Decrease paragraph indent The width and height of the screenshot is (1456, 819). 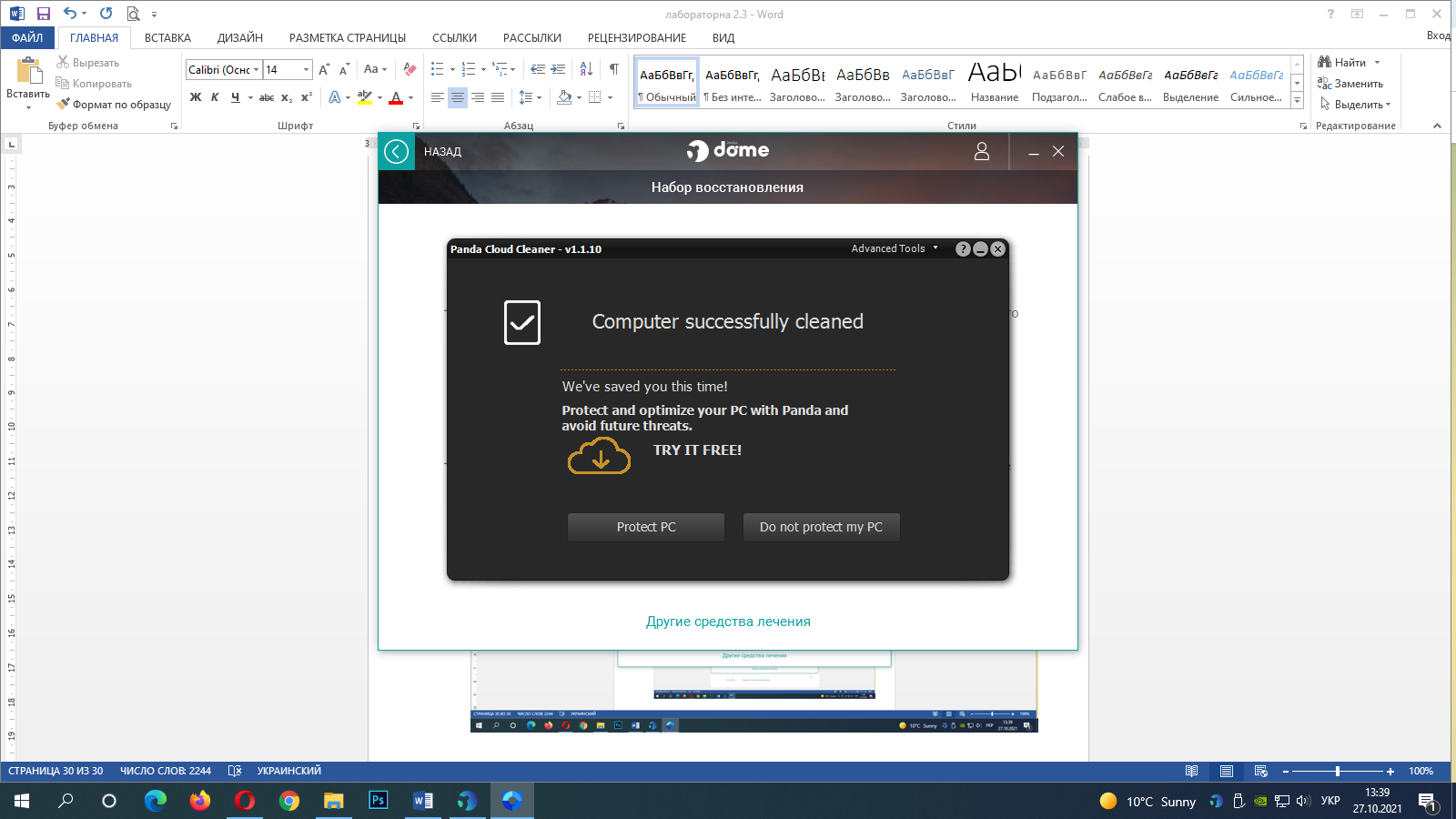pyautogui.click(x=538, y=69)
